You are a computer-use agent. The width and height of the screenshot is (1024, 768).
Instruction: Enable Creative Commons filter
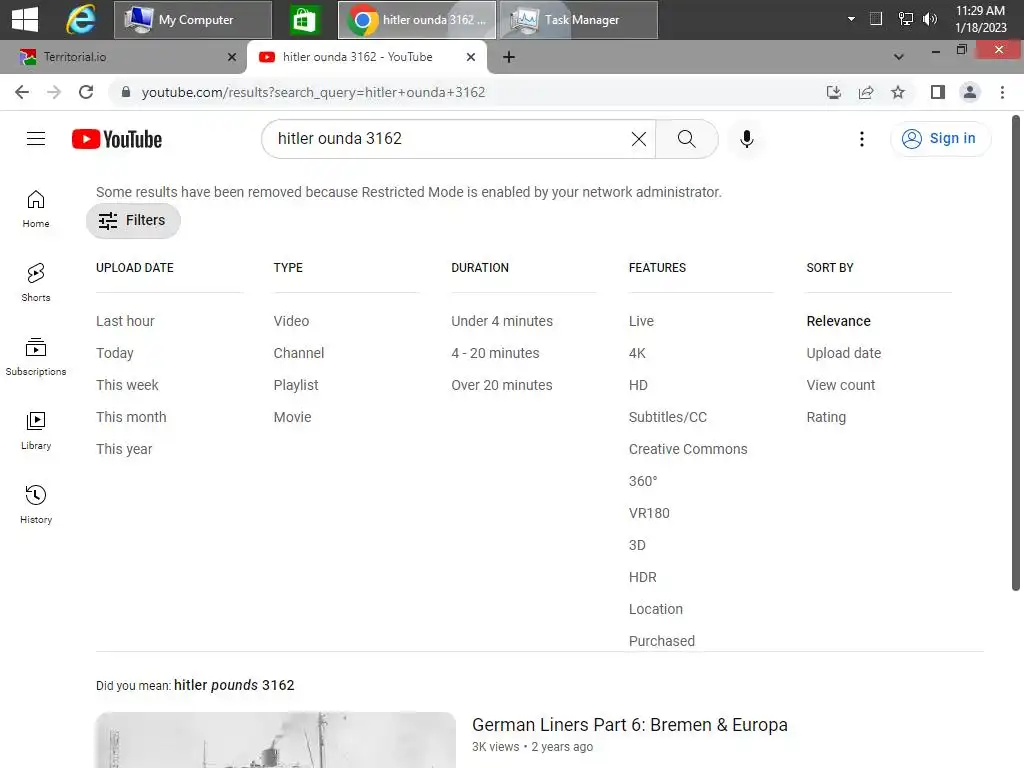tap(688, 449)
